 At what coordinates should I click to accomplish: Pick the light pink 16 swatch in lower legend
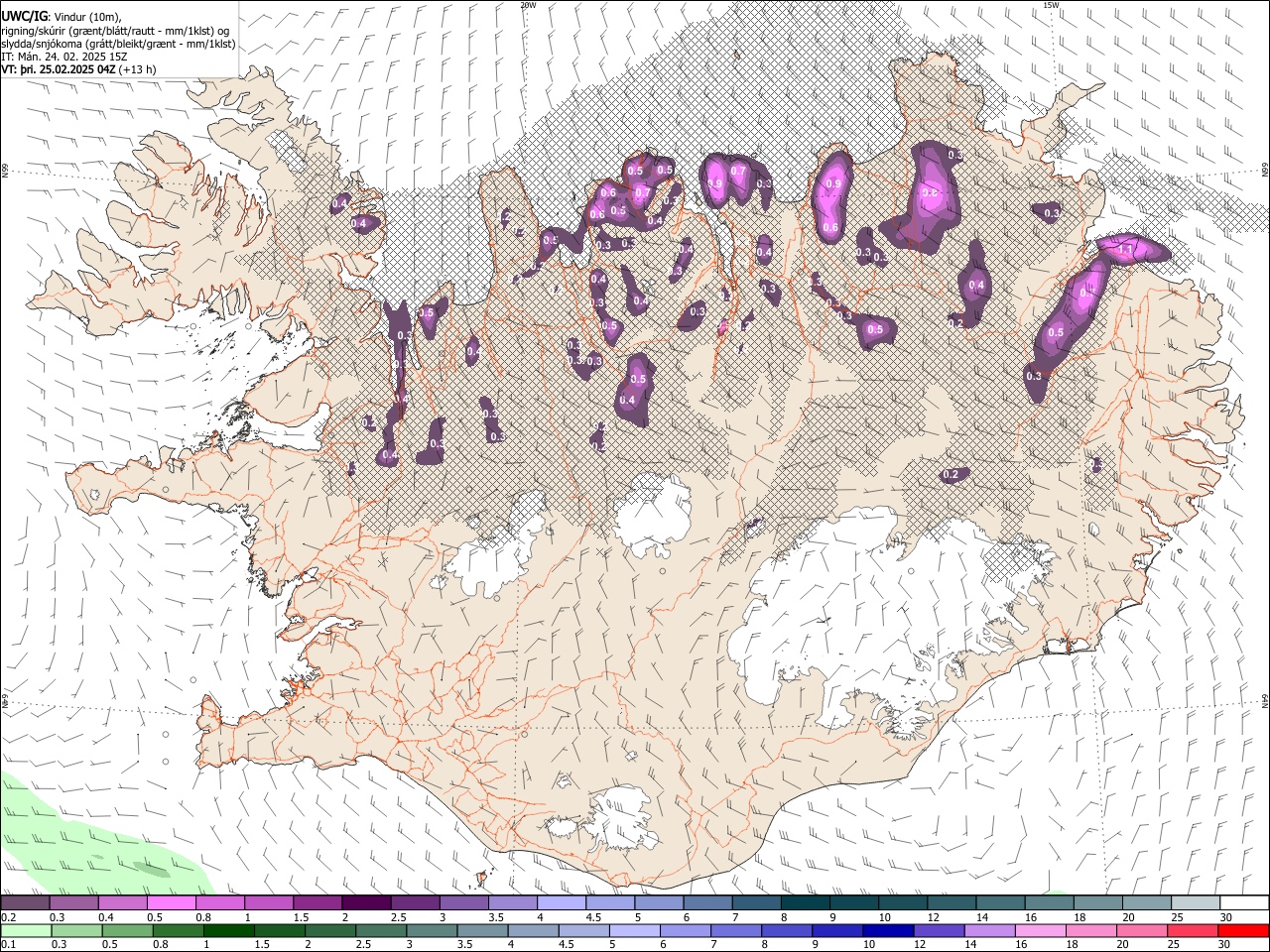pos(1040,931)
